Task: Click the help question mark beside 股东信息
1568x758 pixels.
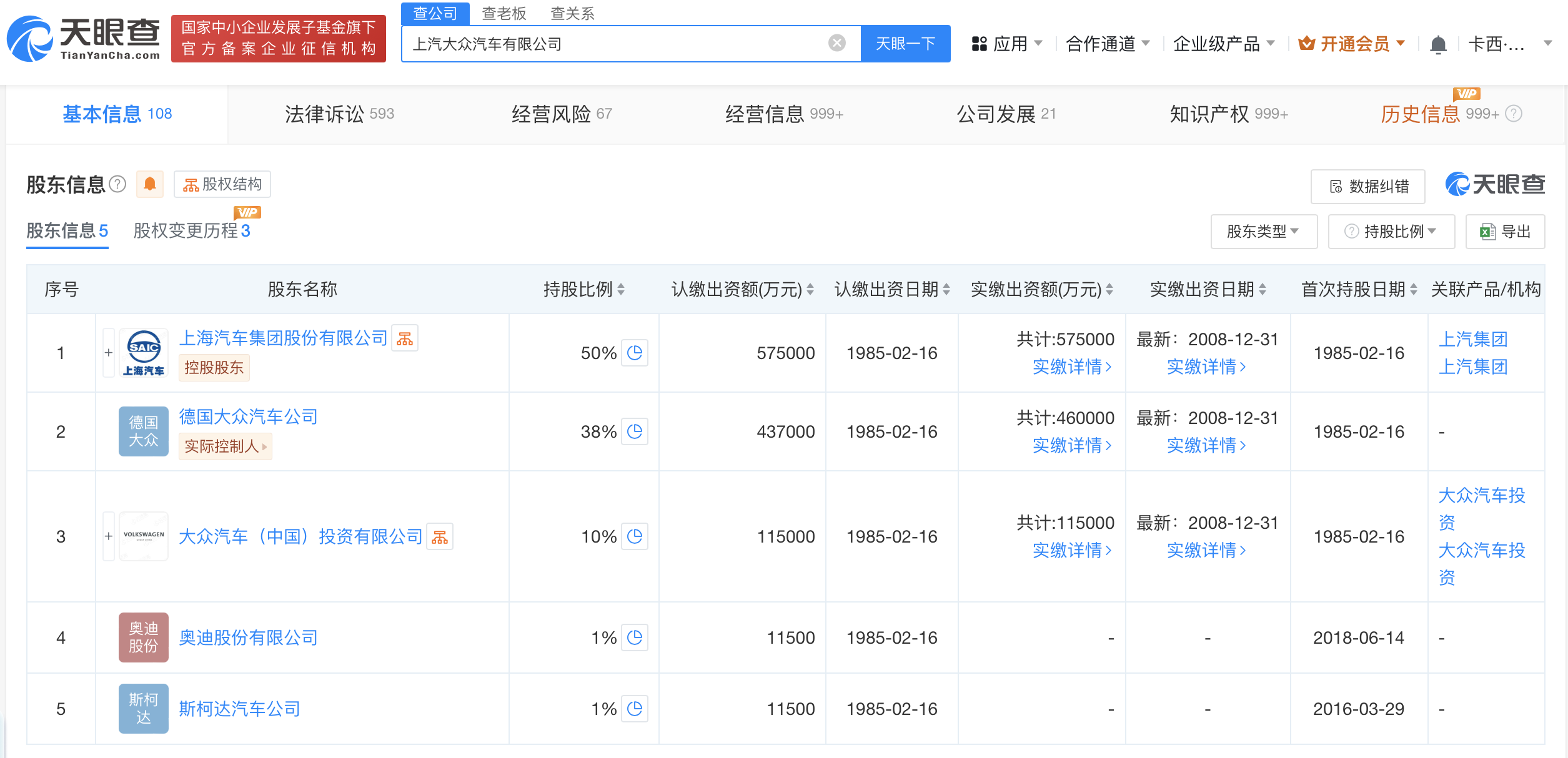Action: 117,184
